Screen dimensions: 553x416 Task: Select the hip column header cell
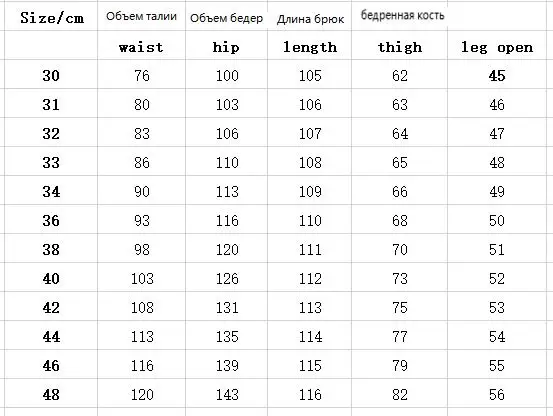[x=226, y=45]
